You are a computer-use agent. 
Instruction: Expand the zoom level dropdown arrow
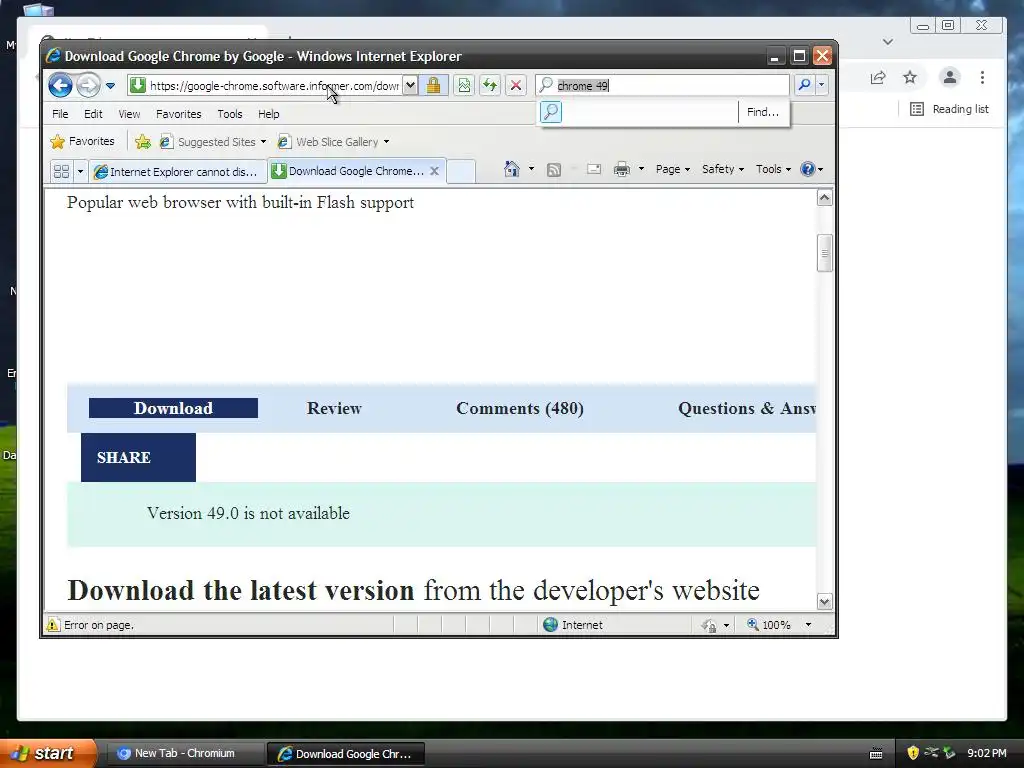pos(808,625)
